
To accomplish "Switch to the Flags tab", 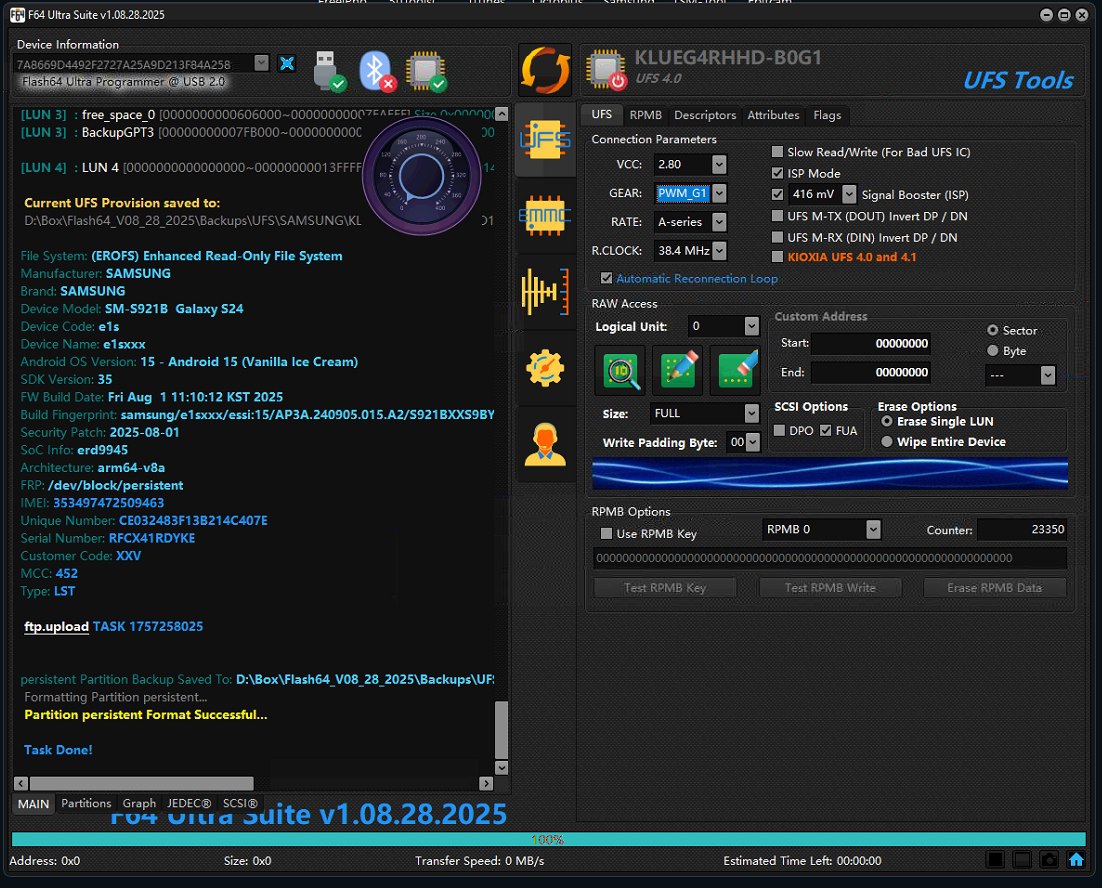I will tap(827, 115).
